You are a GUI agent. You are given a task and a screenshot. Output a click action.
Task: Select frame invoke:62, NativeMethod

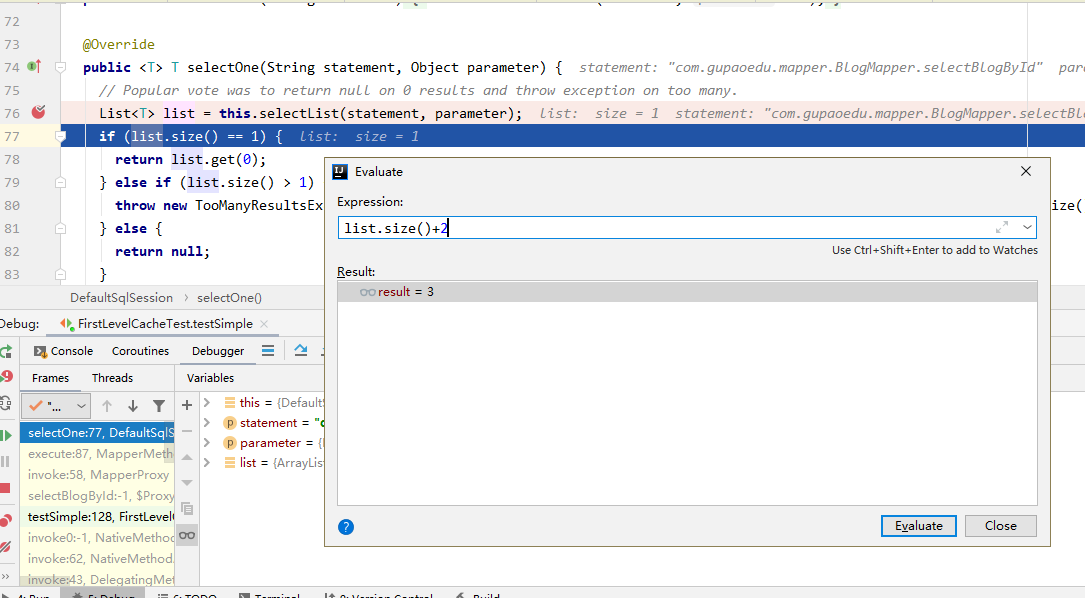tap(97, 559)
